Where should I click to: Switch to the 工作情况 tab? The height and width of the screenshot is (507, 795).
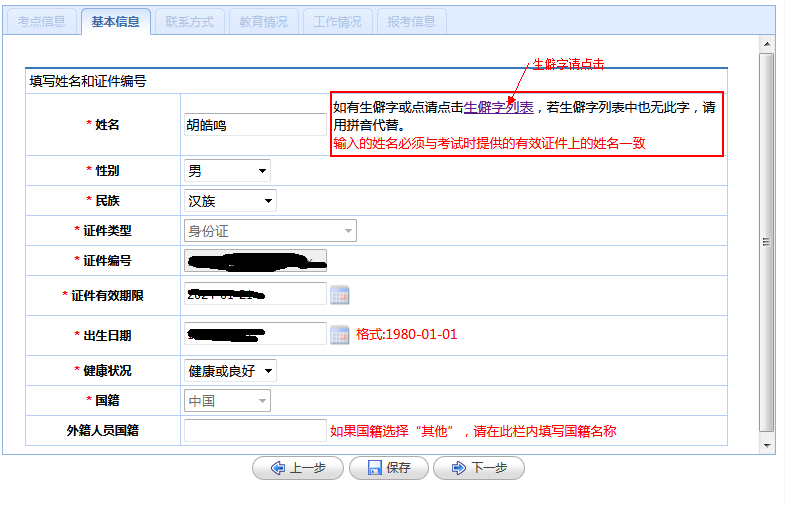coord(337,21)
